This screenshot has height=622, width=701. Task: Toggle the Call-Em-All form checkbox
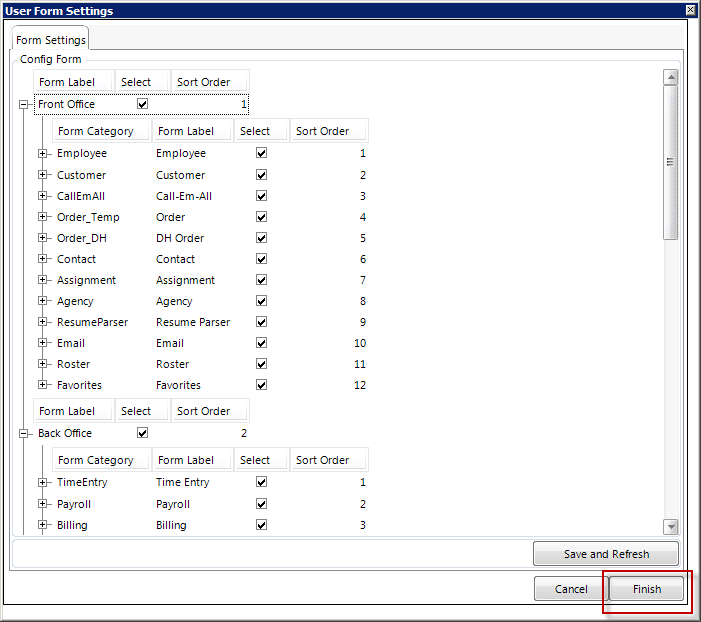[262, 195]
